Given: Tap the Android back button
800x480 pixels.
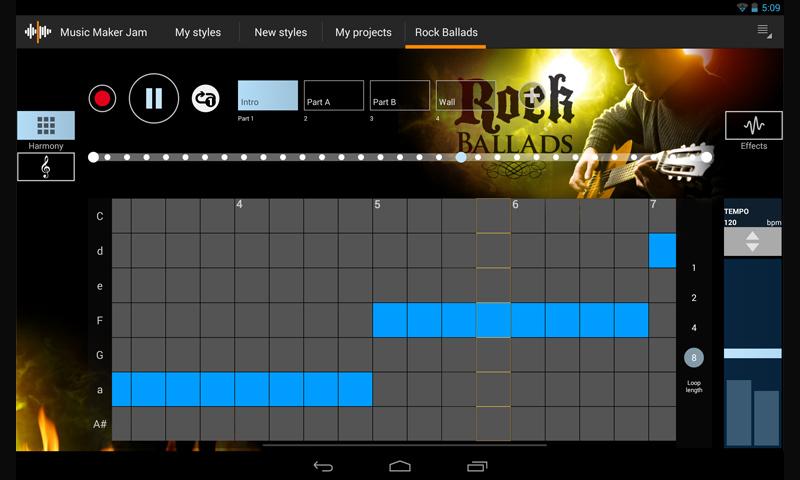Looking at the screenshot, I should [x=323, y=466].
